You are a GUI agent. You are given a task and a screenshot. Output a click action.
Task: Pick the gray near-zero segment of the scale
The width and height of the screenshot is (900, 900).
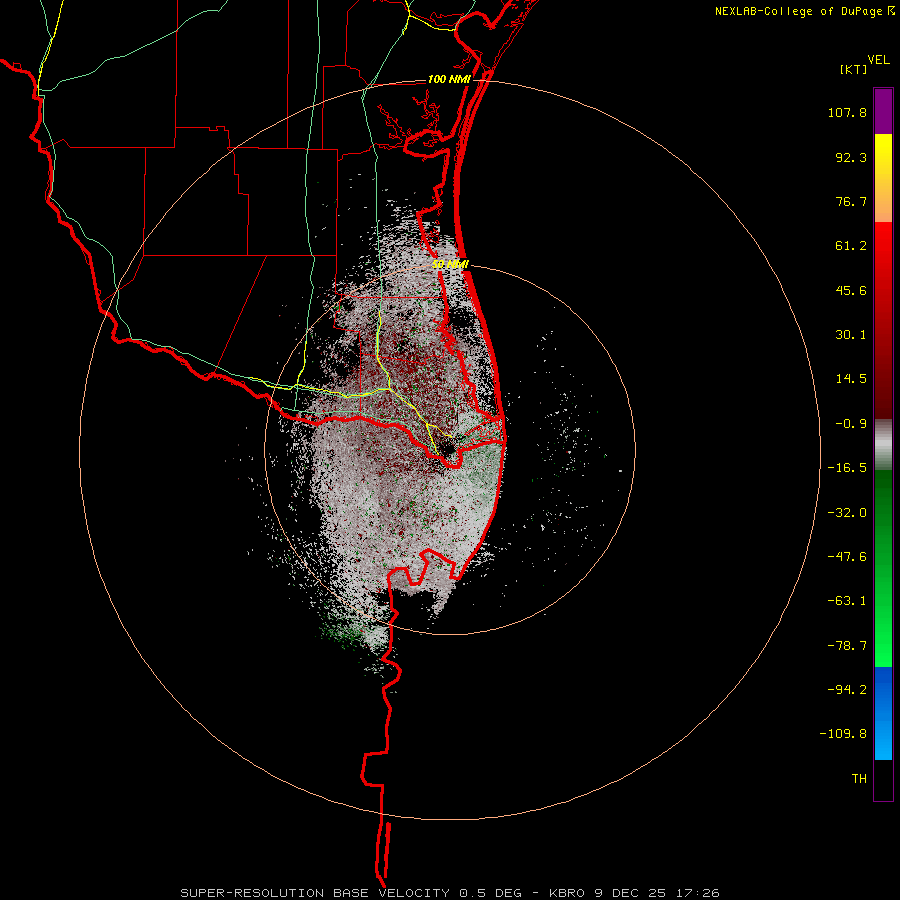pos(883,444)
